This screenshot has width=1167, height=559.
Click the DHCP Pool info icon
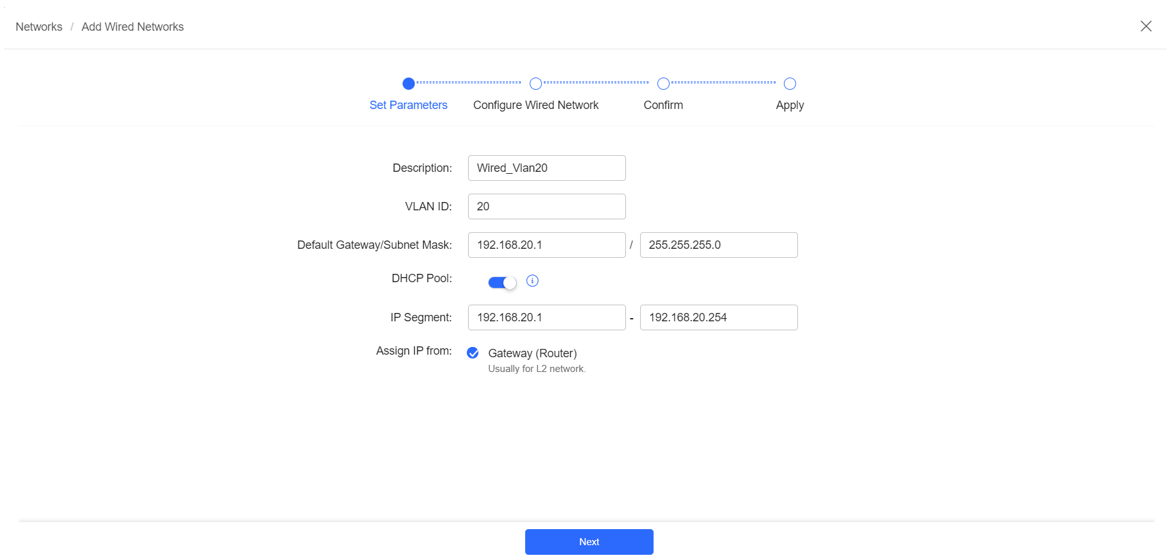click(x=532, y=281)
